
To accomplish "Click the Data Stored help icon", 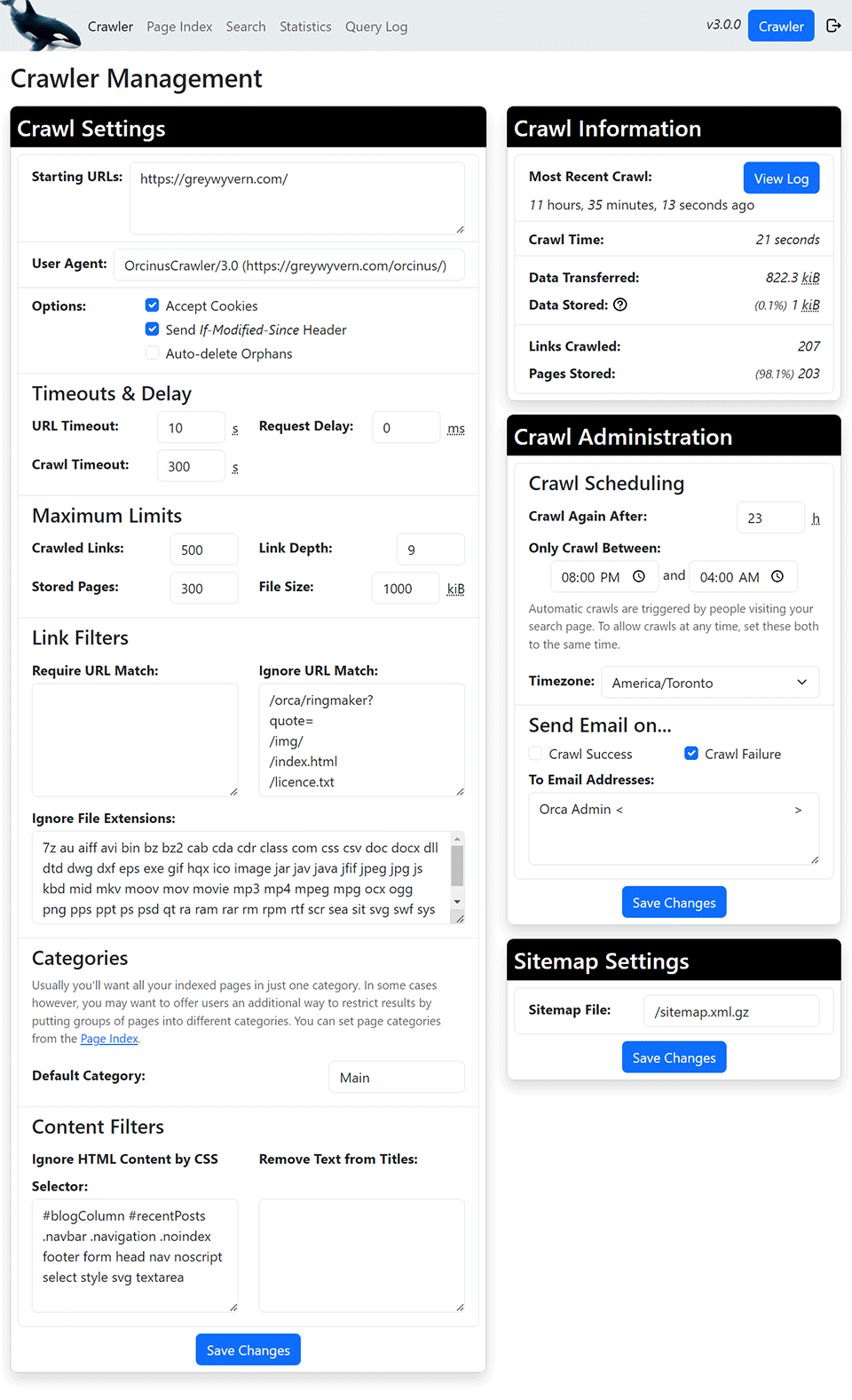I will tap(620, 305).
